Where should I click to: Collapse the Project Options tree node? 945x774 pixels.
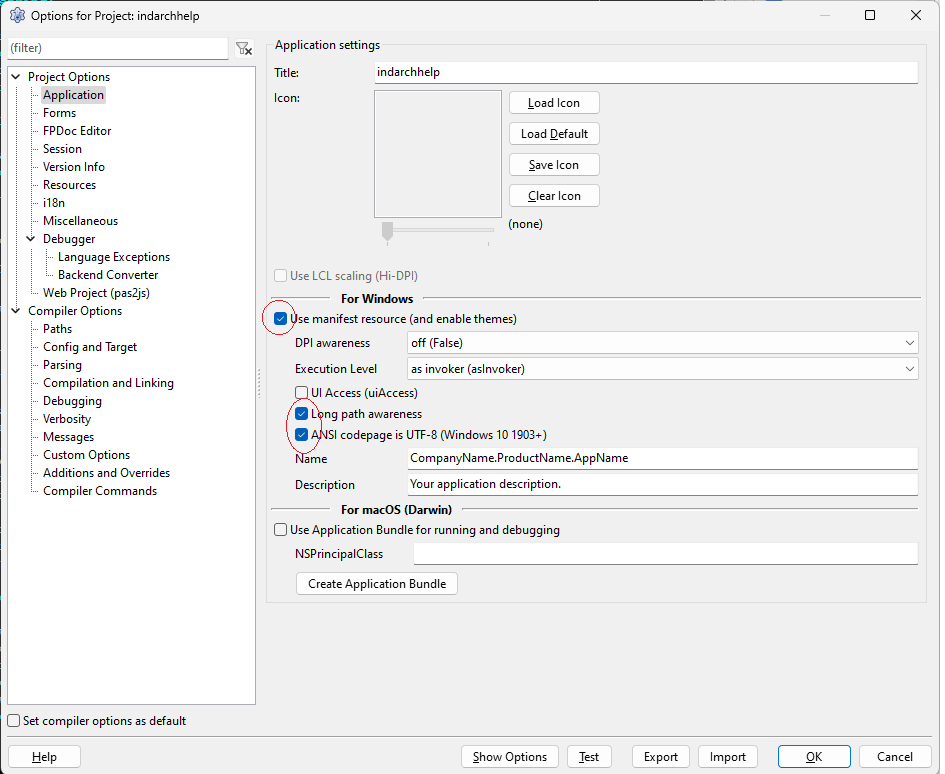coord(16,77)
